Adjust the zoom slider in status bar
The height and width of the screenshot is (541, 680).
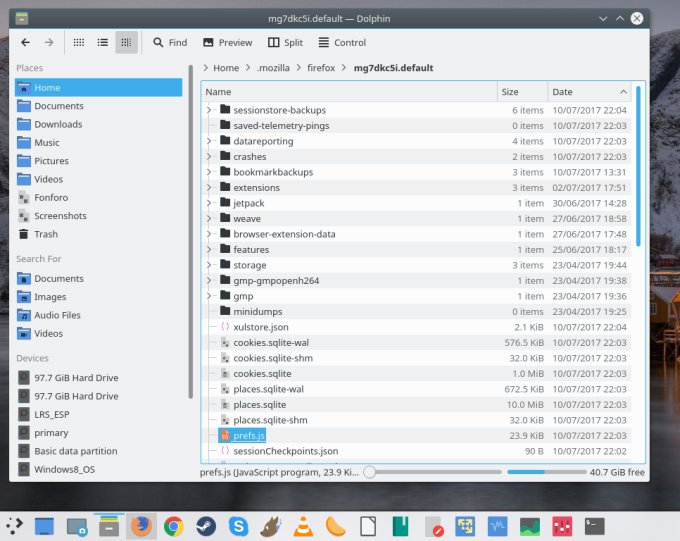[x=369, y=472]
